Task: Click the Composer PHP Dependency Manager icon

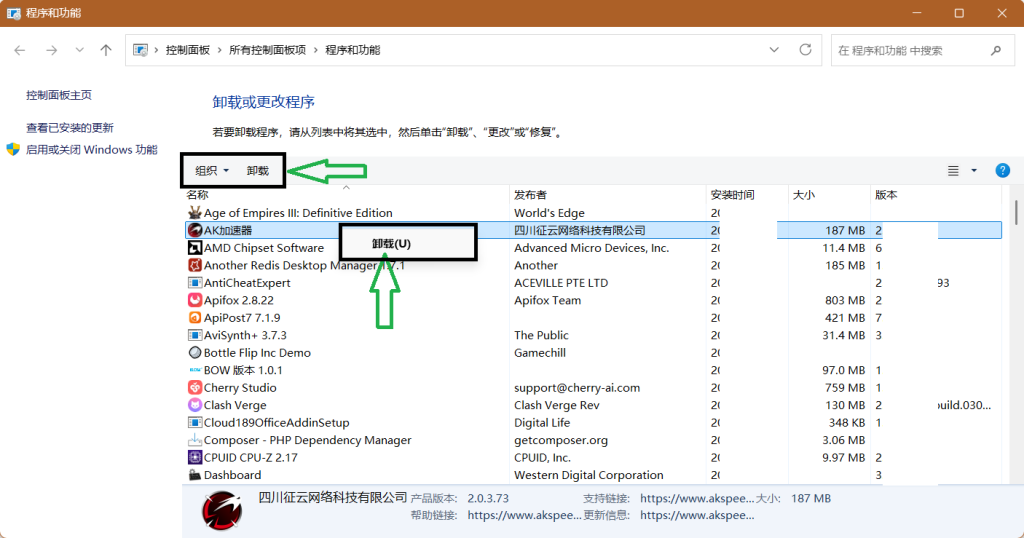Action: 195,440
